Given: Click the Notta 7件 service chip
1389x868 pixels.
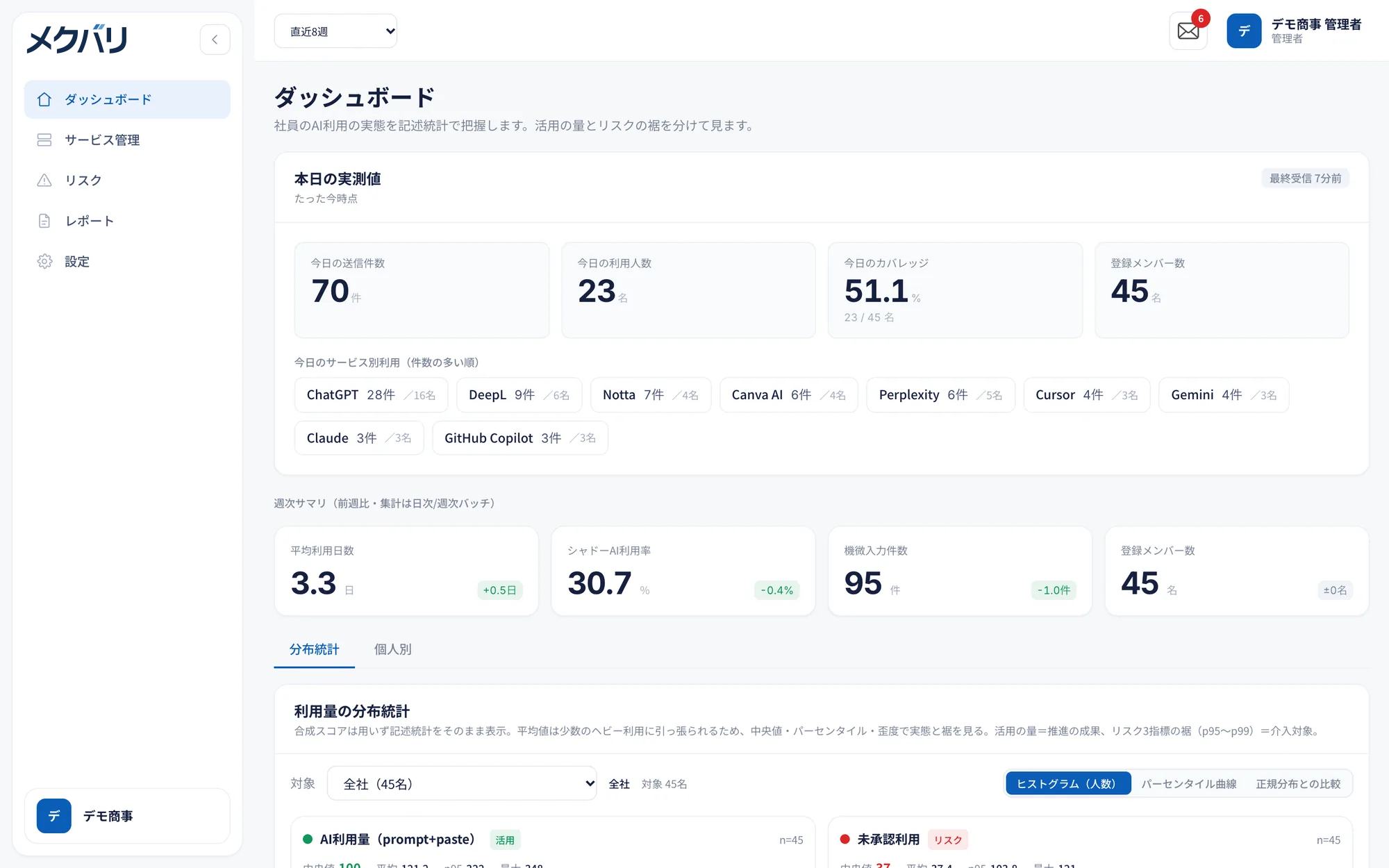Looking at the screenshot, I should (651, 395).
